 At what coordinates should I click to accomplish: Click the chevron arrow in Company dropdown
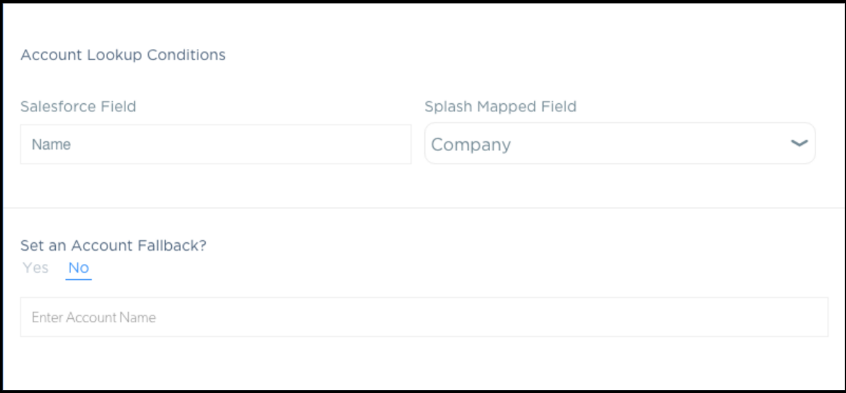pyautogui.click(x=799, y=144)
